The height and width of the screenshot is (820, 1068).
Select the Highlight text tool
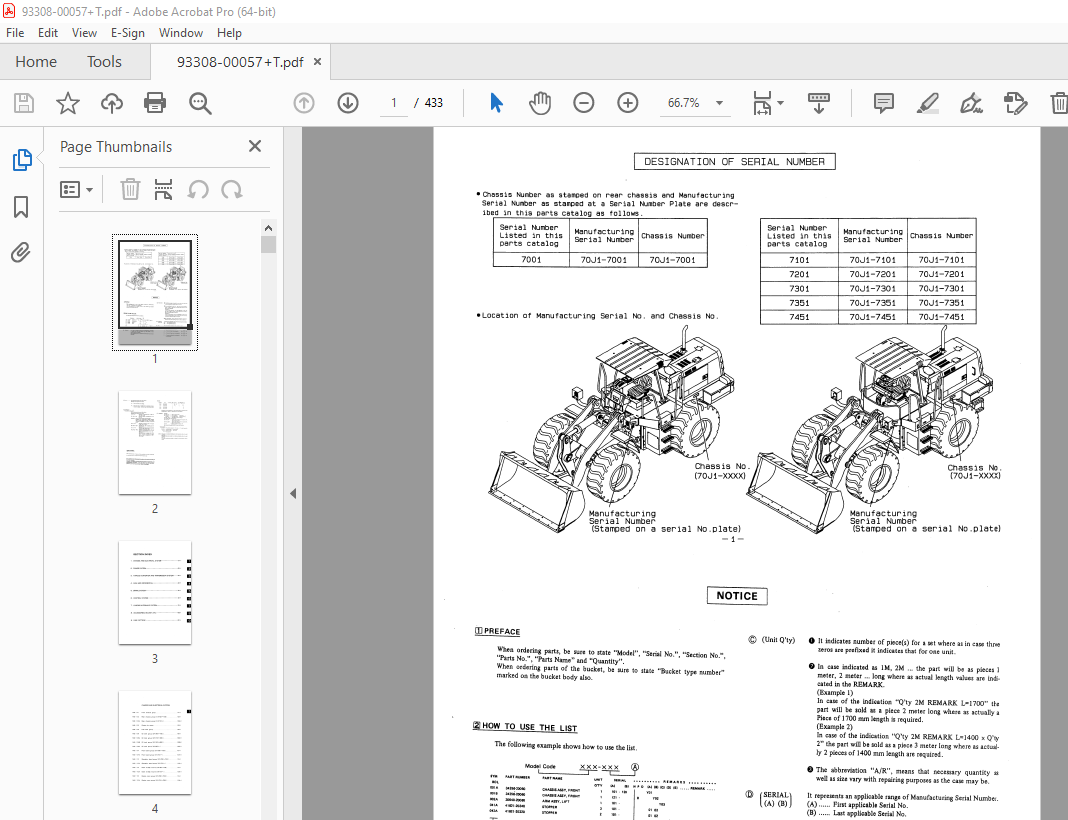(927, 103)
